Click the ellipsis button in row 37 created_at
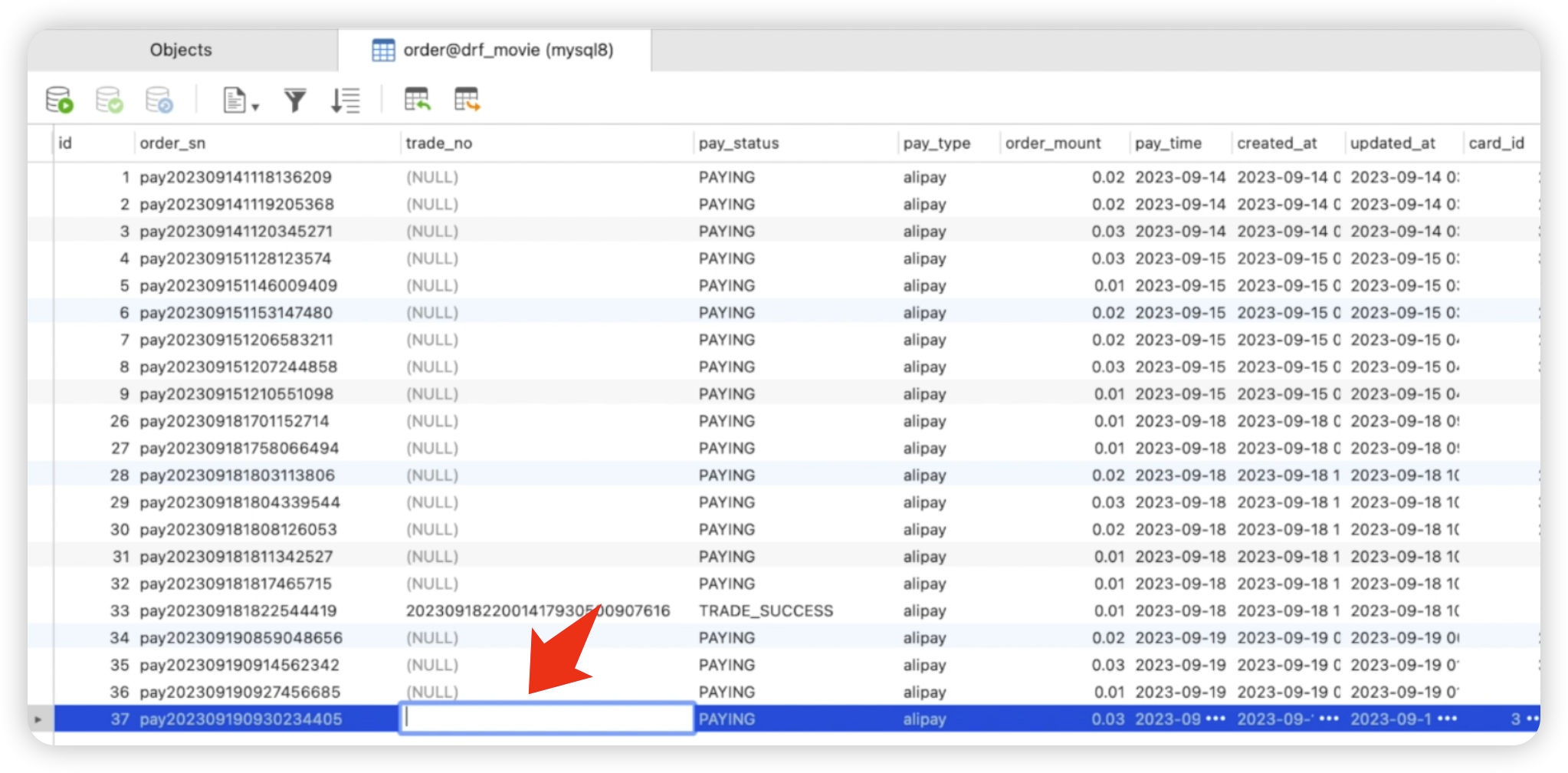 pos(1329,719)
